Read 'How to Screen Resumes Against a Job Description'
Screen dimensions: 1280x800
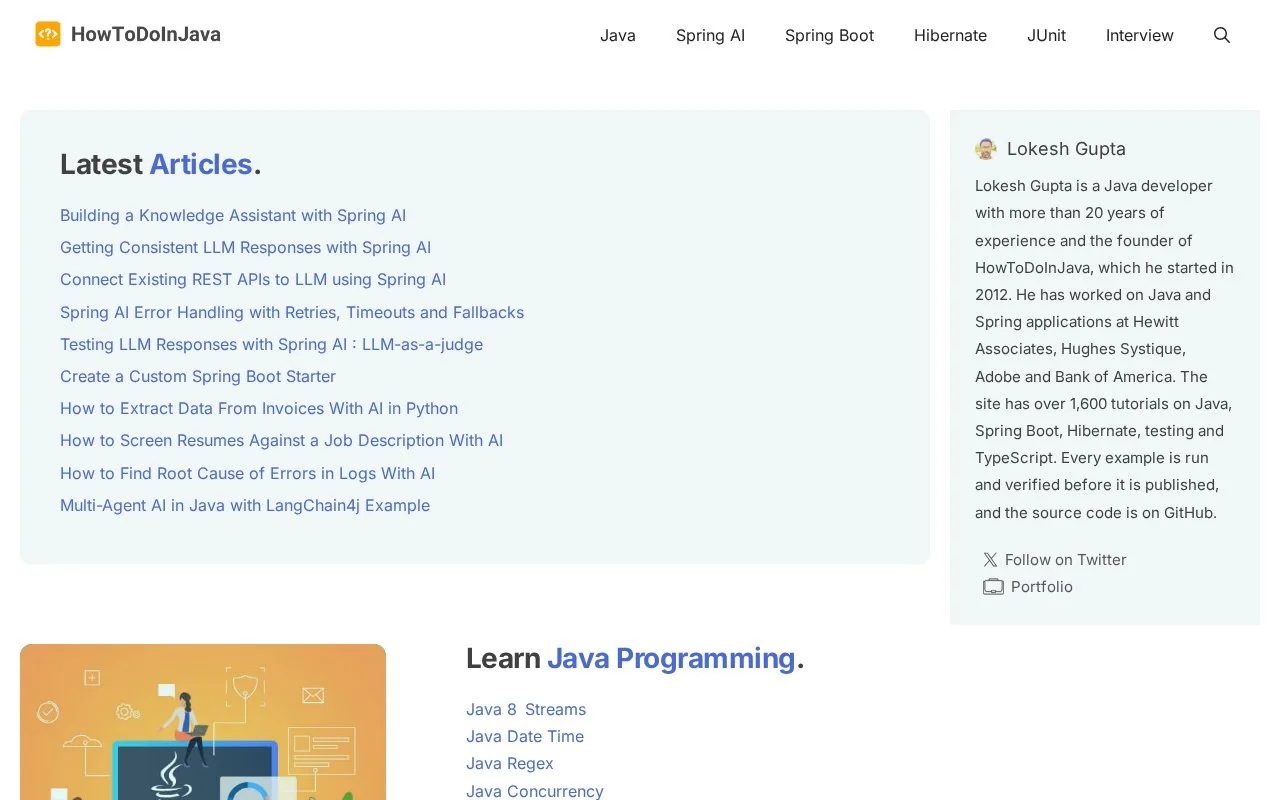(x=281, y=440)
